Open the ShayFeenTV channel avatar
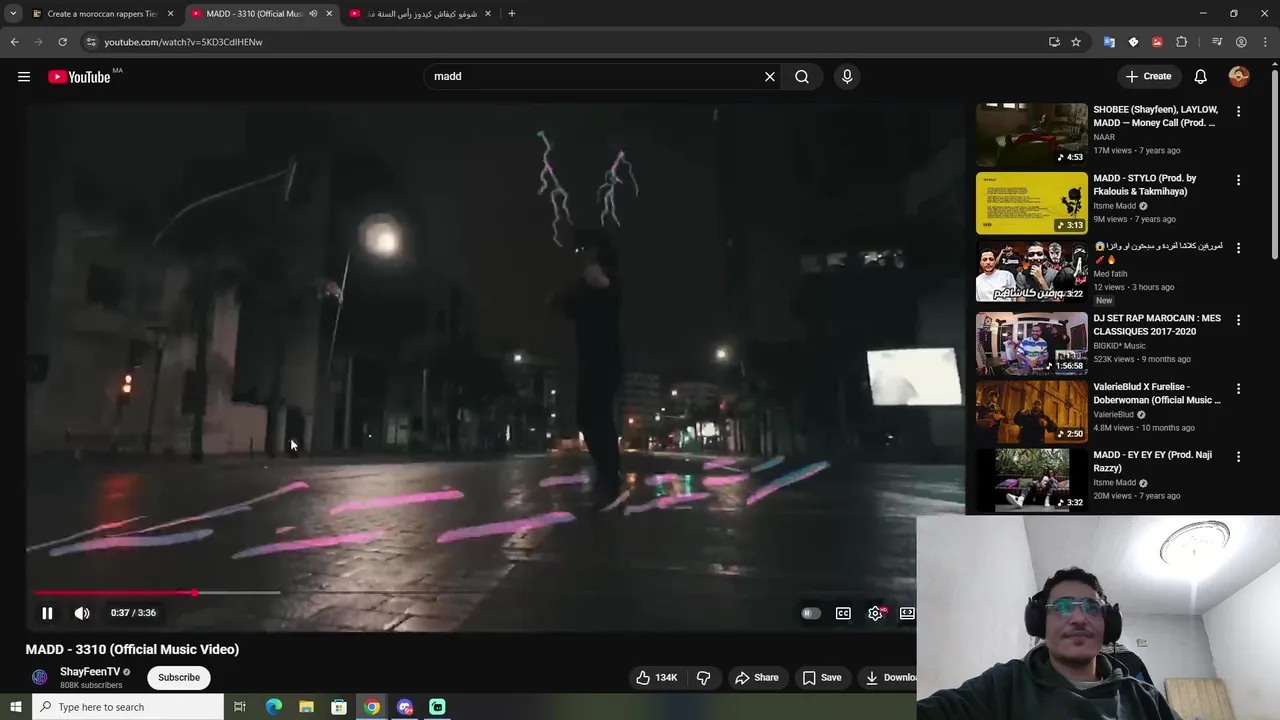This screenshot has height=720, width=1280. (40, 678)
